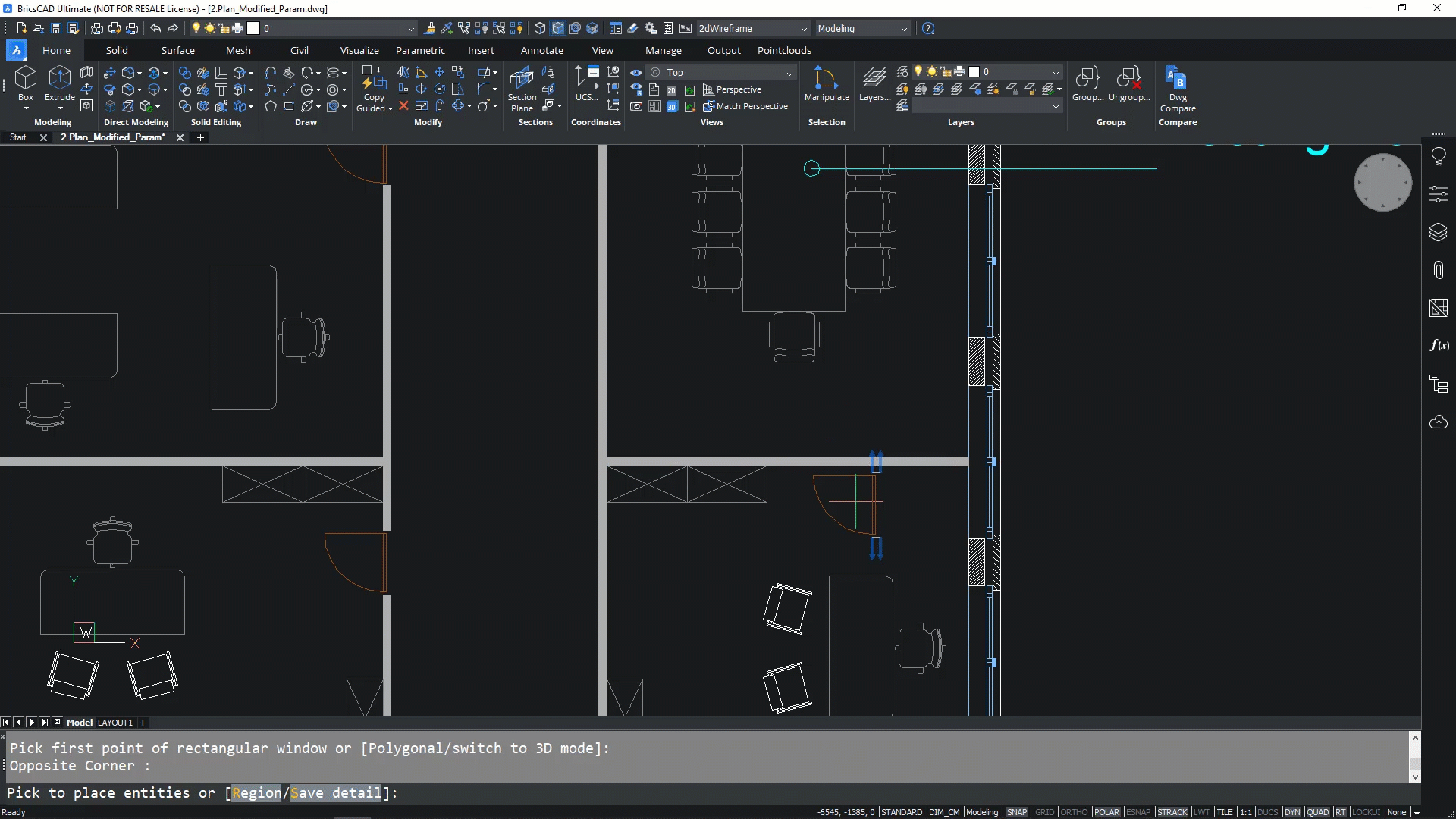Open the Layers panel button
The image size is (1456, 819).
coord(874,79)
